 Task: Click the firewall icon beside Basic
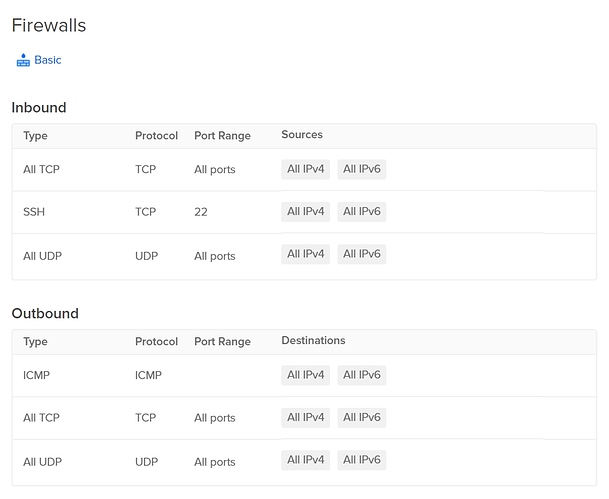tap(23, 61)
